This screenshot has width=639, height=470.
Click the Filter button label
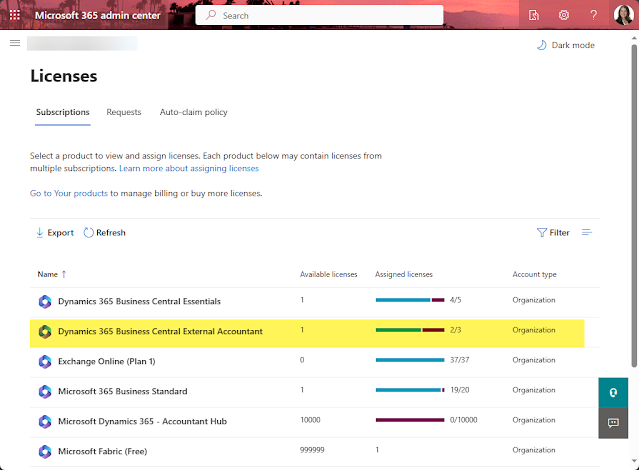pyautogui.click(x=559, y=232)
